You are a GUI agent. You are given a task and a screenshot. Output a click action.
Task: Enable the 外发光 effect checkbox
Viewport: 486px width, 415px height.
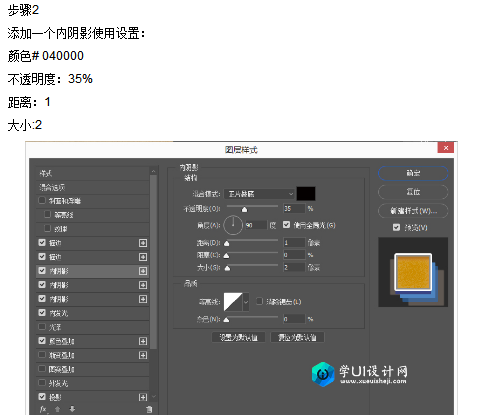coord(42,383)
